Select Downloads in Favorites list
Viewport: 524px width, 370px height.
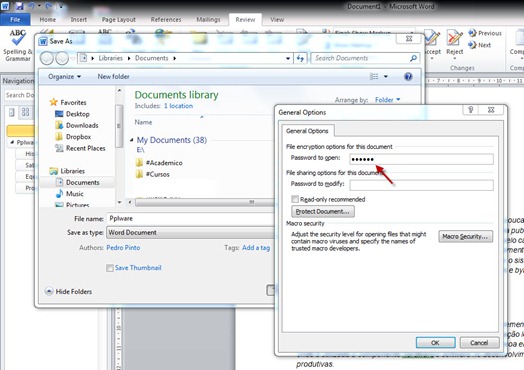click(x=82, y=125)
